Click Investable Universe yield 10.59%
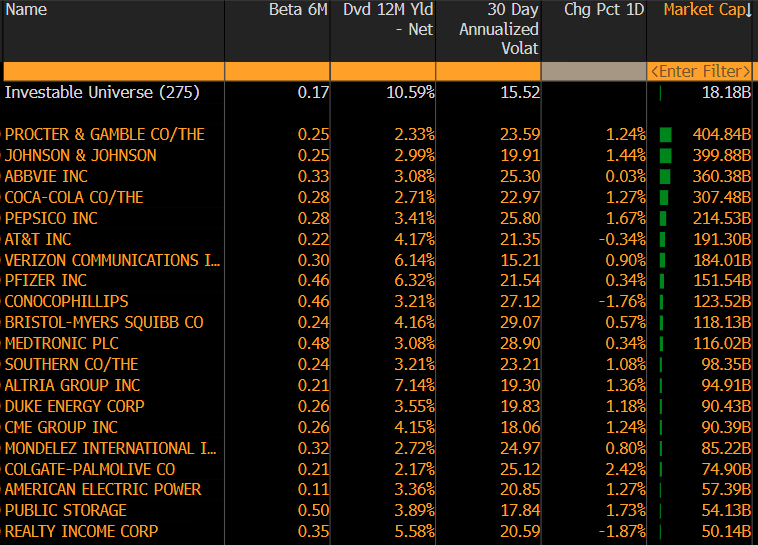Image resolution: width=758 pixels, height=545 pixels. coord(410,92)
